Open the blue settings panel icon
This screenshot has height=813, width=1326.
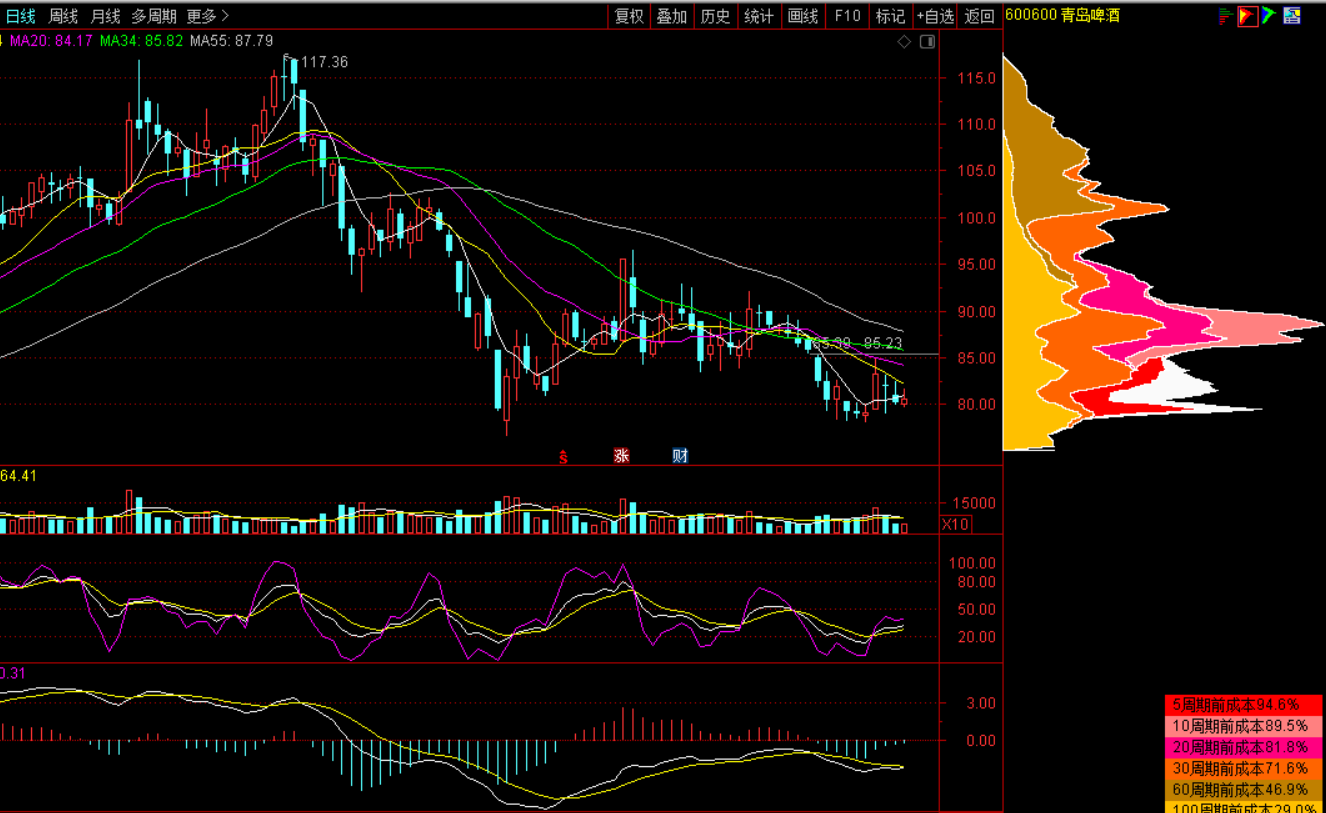pyautogui.click(x=1292, y=16)
